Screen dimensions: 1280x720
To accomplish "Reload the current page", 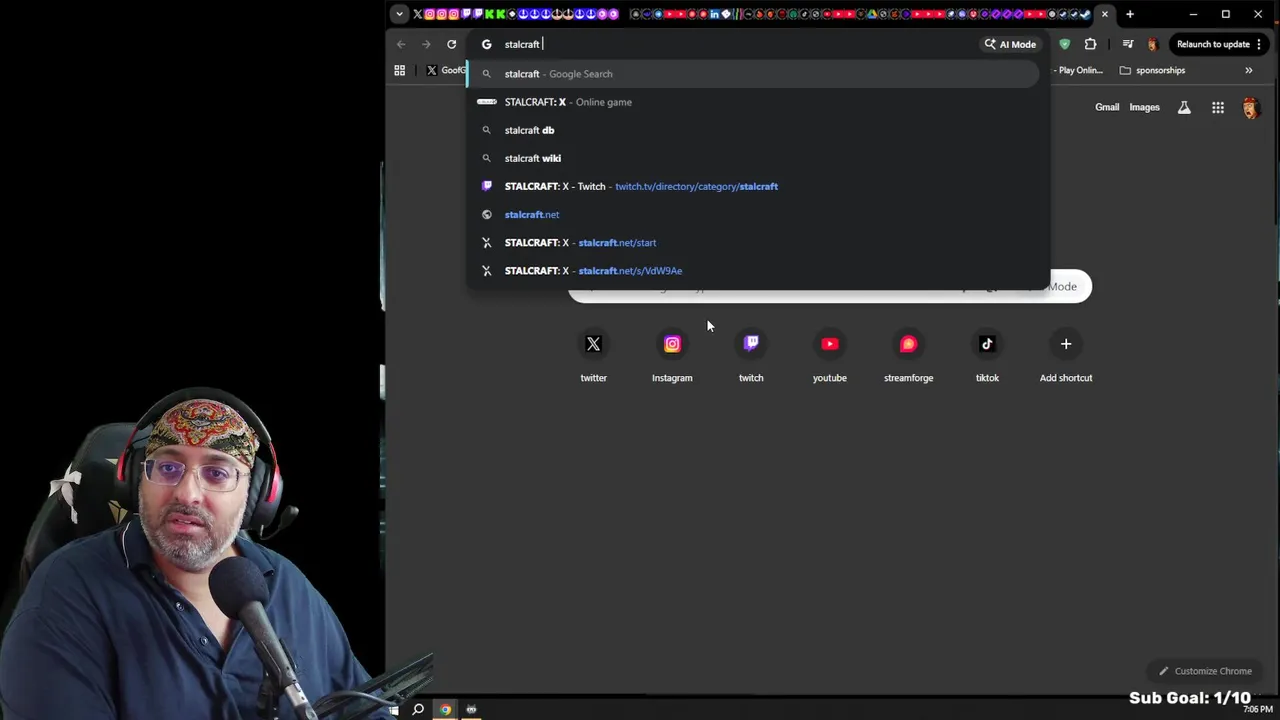I will [452, 44].
